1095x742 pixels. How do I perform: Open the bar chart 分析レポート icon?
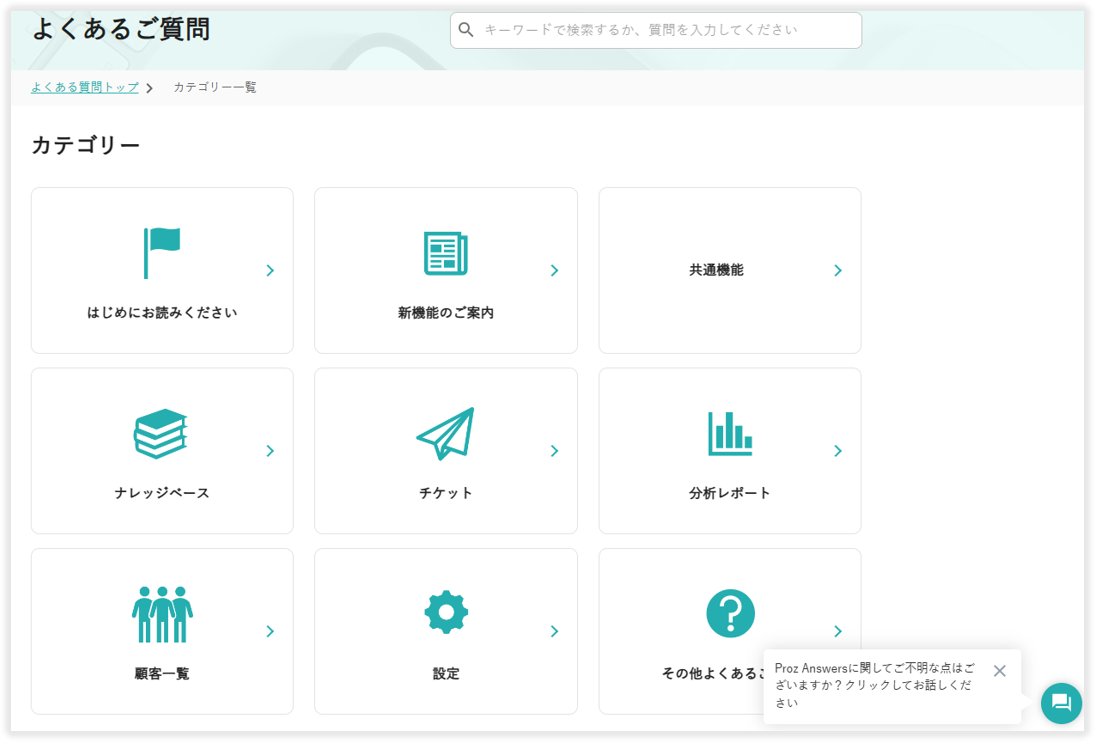(729, 434)
